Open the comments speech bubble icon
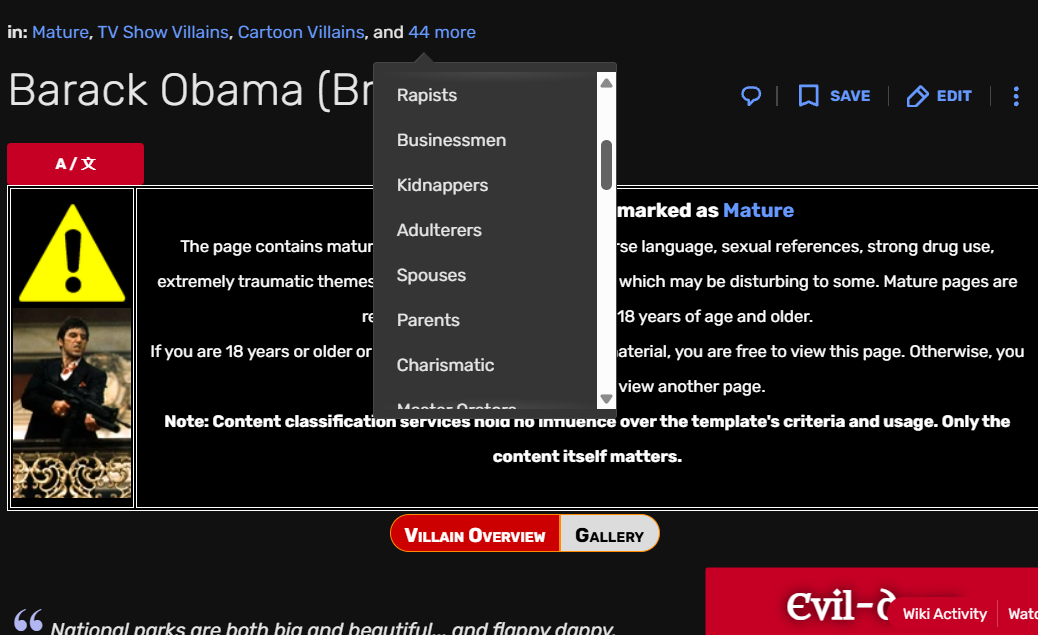Viewport: 1038px width, 635px height. pos(751,96)
